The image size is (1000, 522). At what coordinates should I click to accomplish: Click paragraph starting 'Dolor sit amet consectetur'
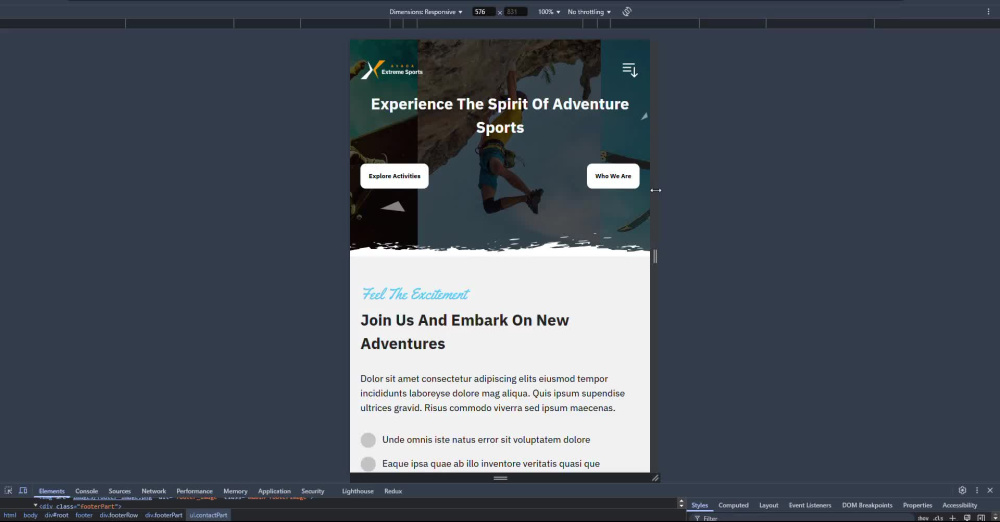click(492, 393)
